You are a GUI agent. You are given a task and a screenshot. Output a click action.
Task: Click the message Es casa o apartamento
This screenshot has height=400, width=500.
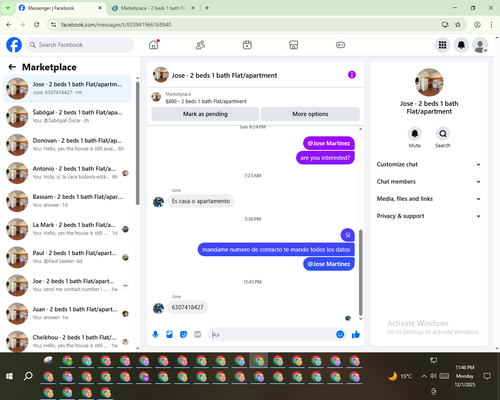pos(201,201)
